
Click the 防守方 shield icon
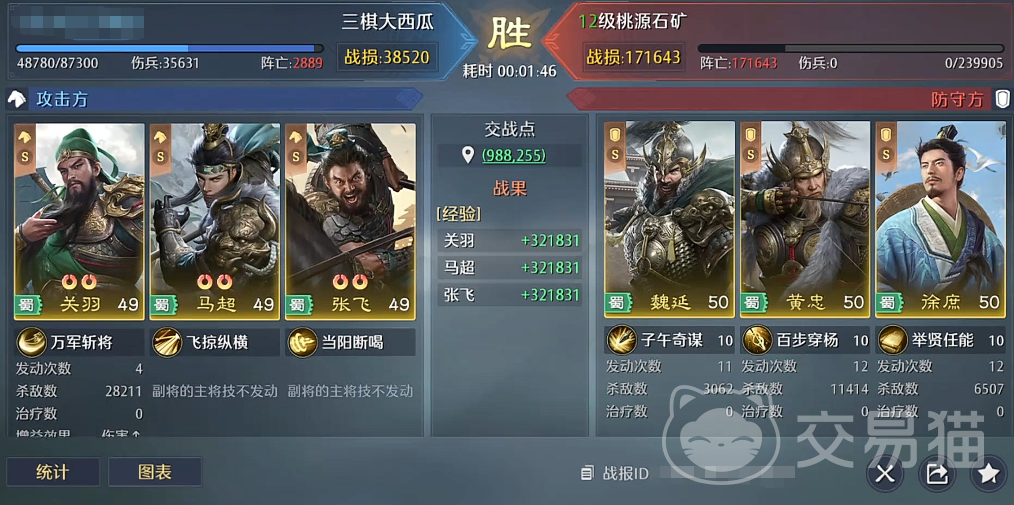[x=1002, y=99]
